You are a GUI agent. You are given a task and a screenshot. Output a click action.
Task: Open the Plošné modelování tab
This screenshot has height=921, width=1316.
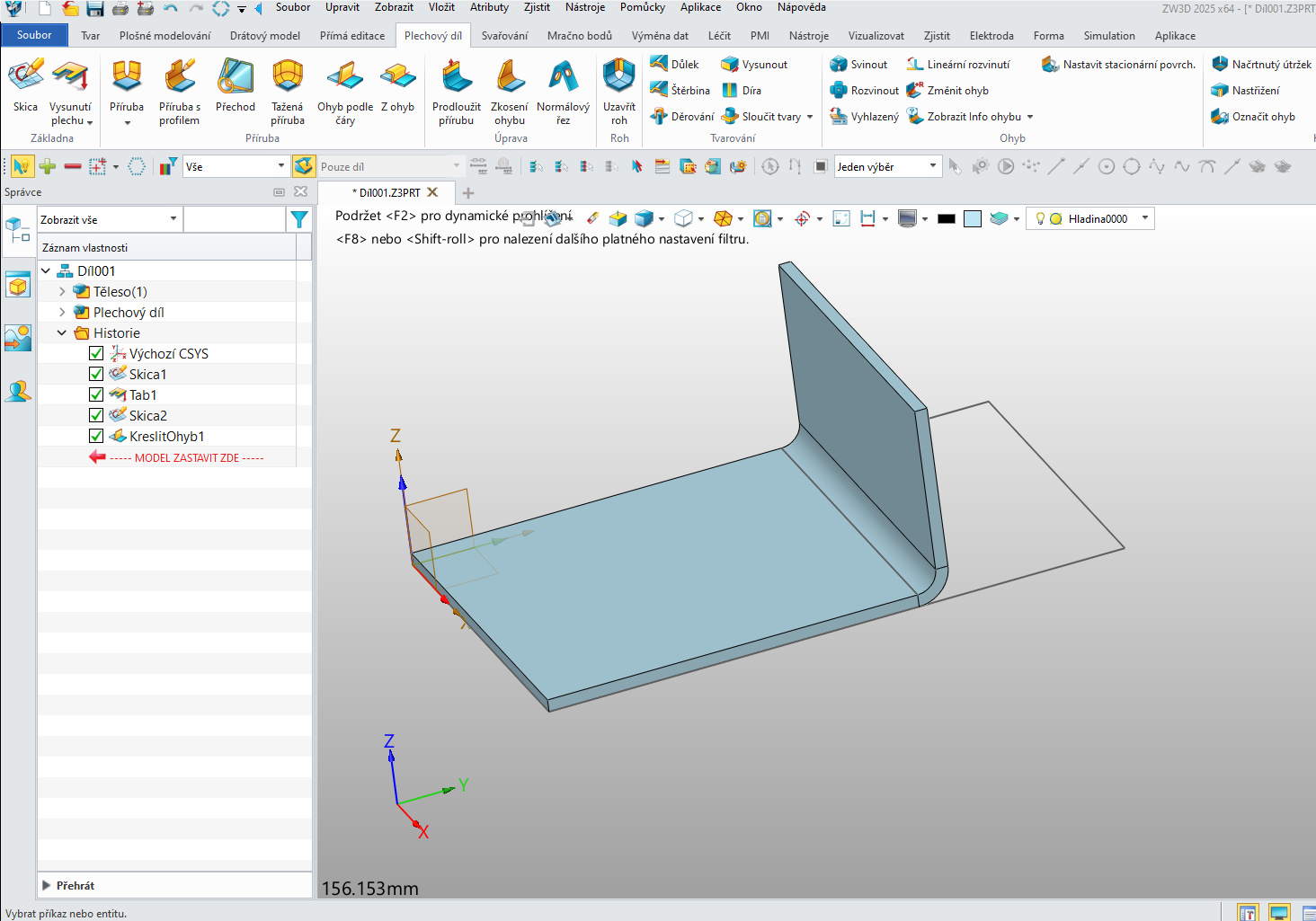tap(165, 36)
